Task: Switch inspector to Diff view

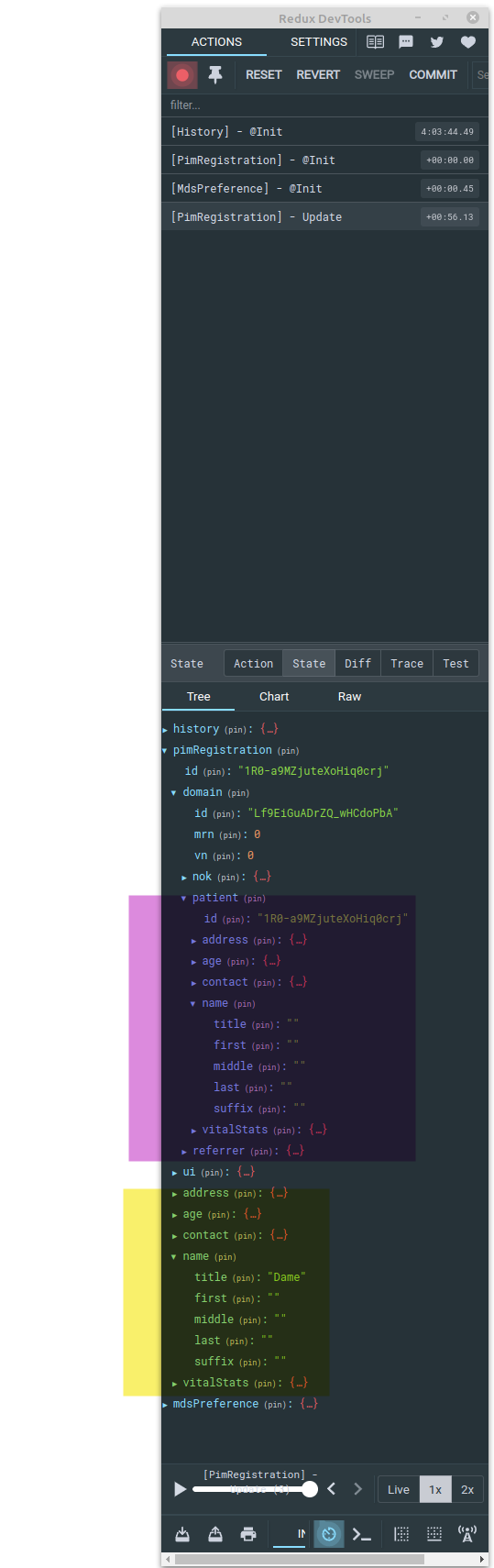Action: tap(357, 664)
